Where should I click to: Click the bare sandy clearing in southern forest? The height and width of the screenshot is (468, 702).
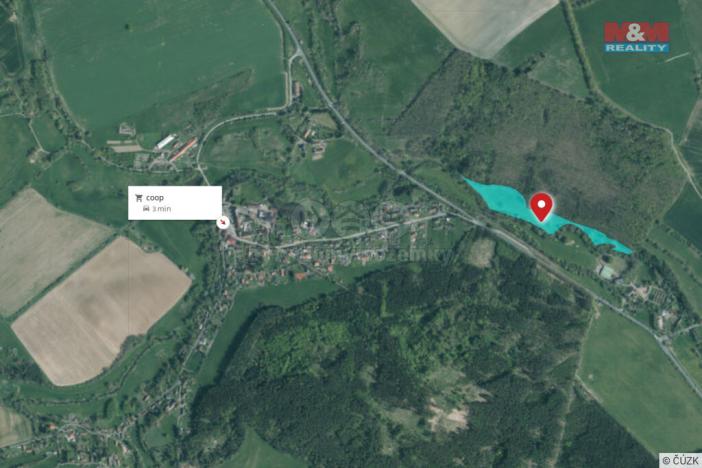448,415
